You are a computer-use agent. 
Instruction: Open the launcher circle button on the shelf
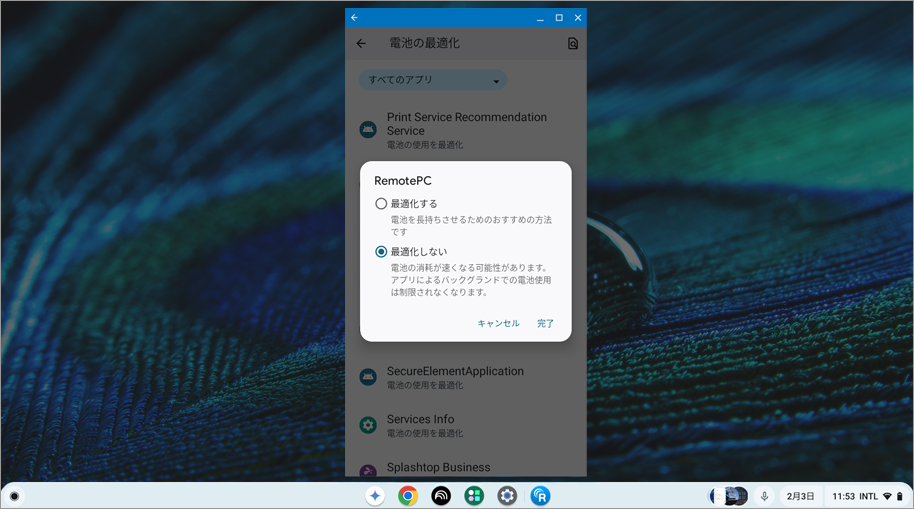(x=15, y=496)
